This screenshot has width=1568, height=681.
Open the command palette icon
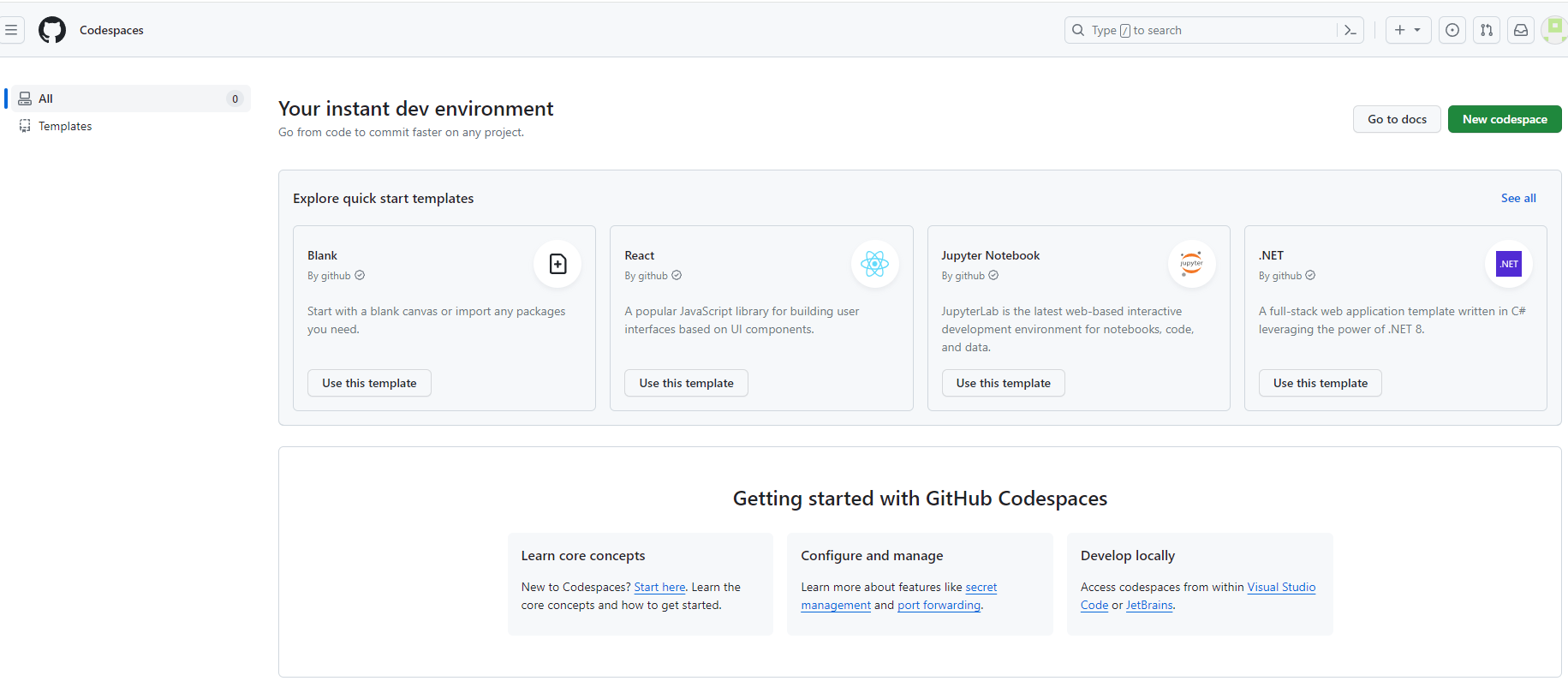point(1350,30)
